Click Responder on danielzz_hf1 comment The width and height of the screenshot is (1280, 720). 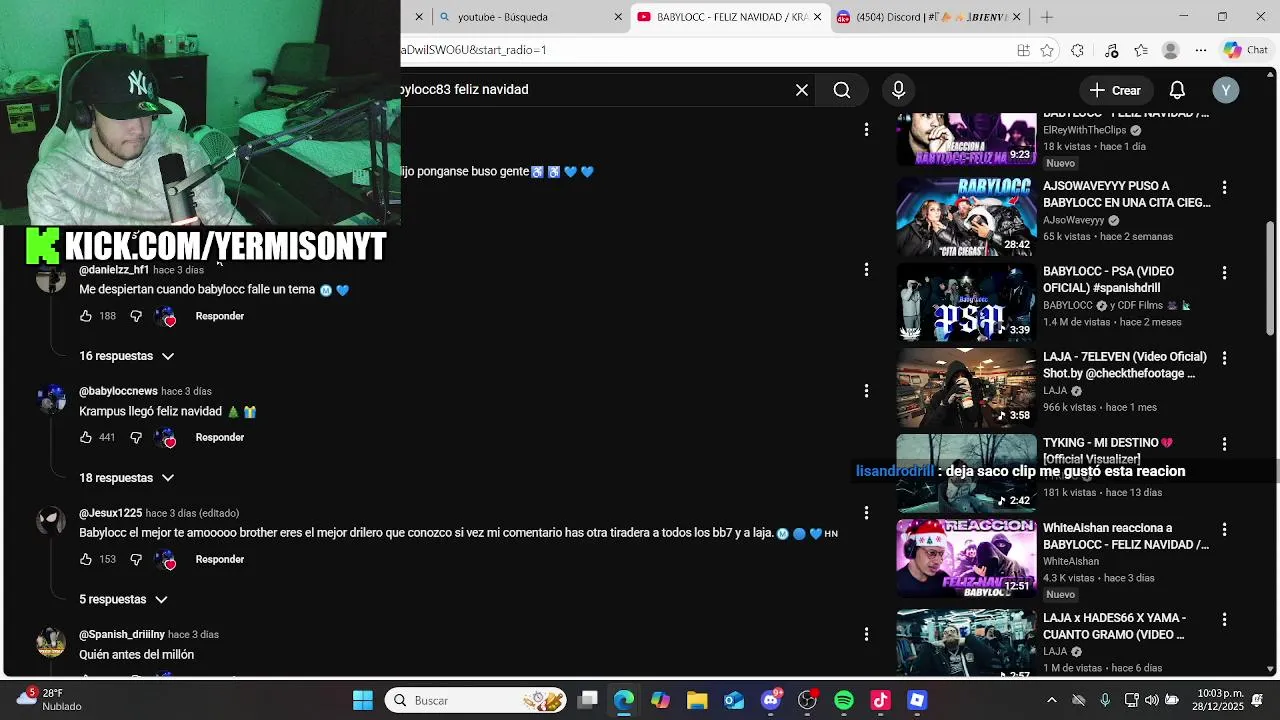(x=220, y=316)
